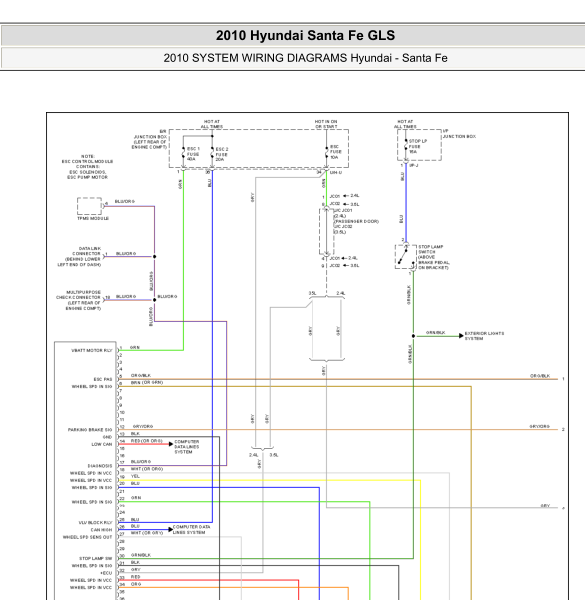Viewport: 585px width, 600px height.
Task: Select the 'ESC 2 FUSE 20A' label
Action: 222,154
